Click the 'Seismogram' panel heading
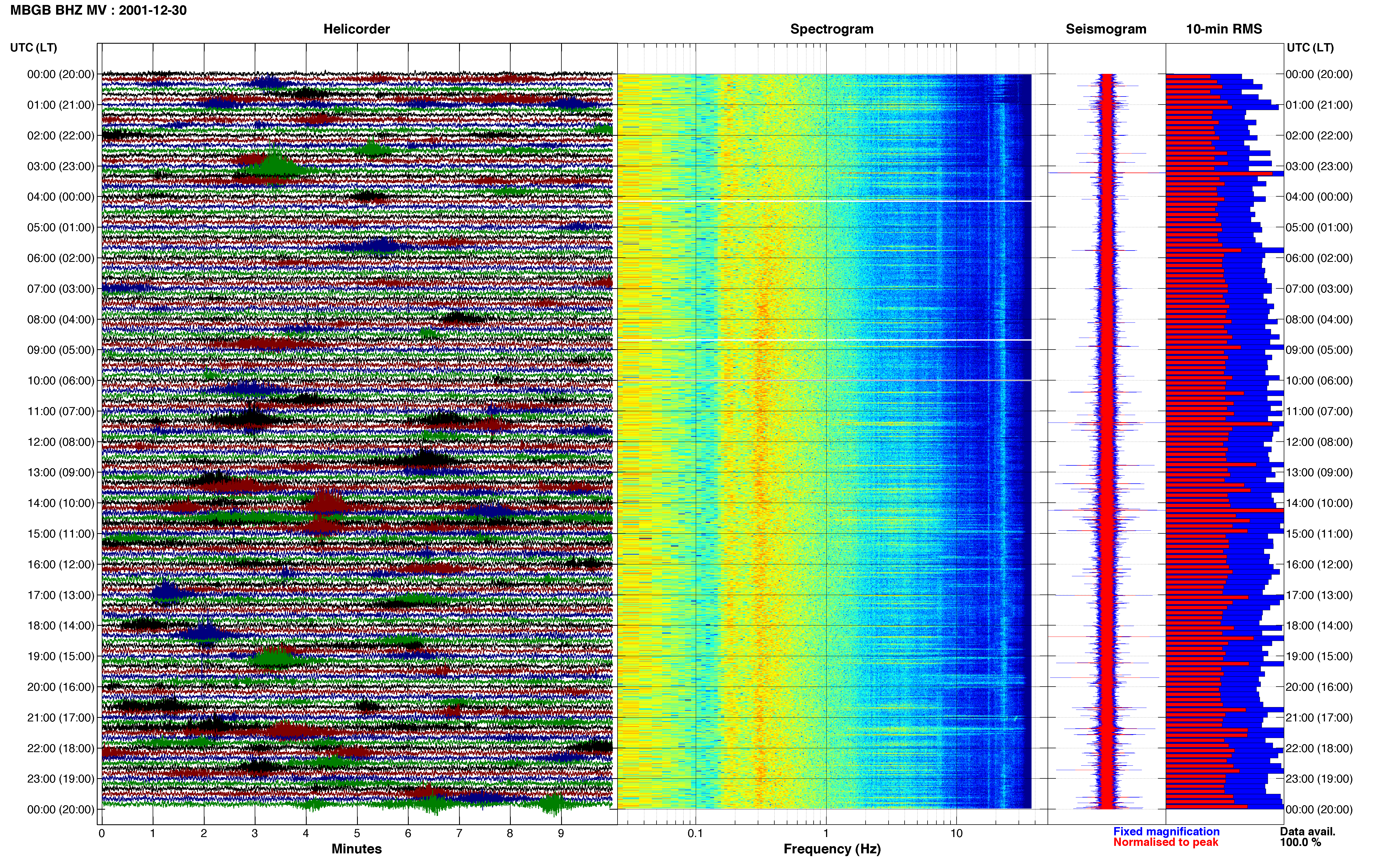Viewport: 1388px width, 868px height. click(1106, 29)
